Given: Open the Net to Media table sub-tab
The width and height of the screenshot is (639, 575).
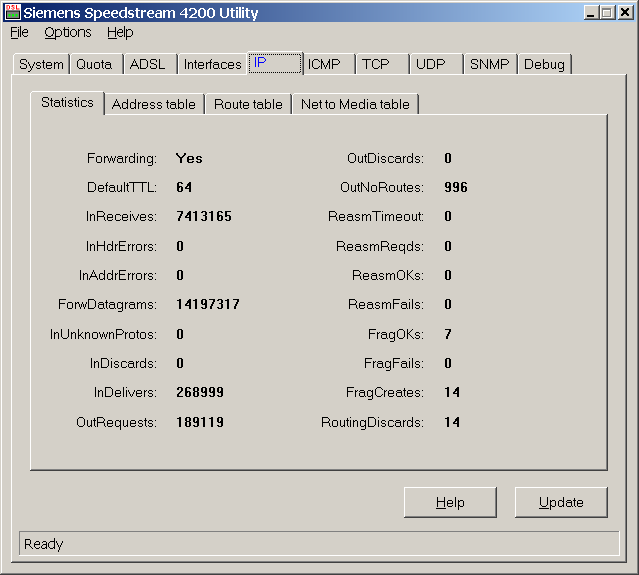Looking at the screenshot, I should 355,104.
